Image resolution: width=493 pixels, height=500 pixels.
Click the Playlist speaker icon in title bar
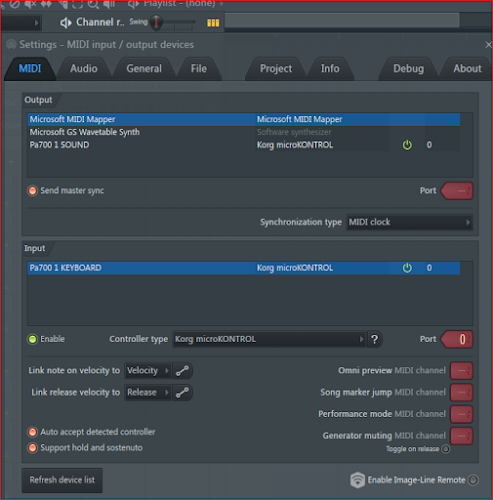pos(134,4)
